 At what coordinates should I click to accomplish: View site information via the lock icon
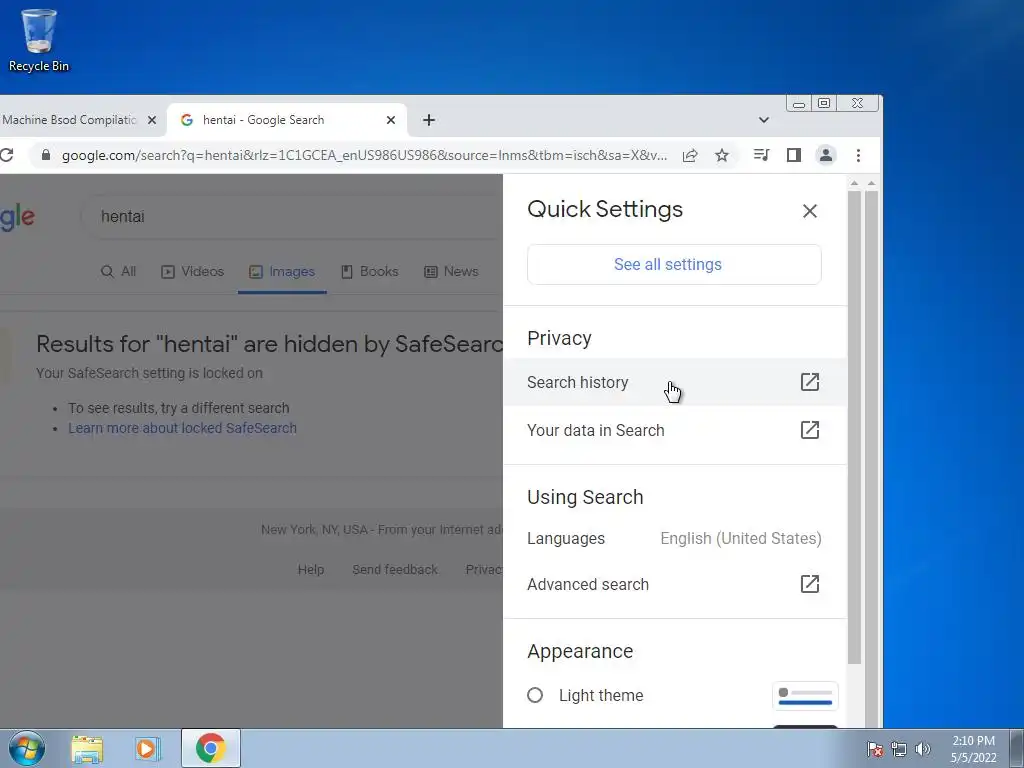click(x=45, y=155)
